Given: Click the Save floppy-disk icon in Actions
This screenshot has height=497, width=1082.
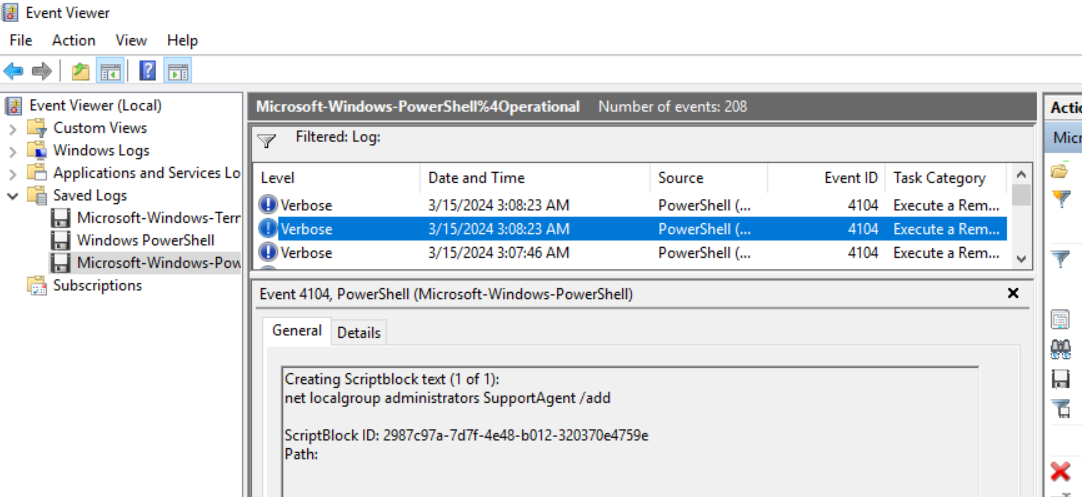Looking at the screenshot, I should [x=1061, y=379].
